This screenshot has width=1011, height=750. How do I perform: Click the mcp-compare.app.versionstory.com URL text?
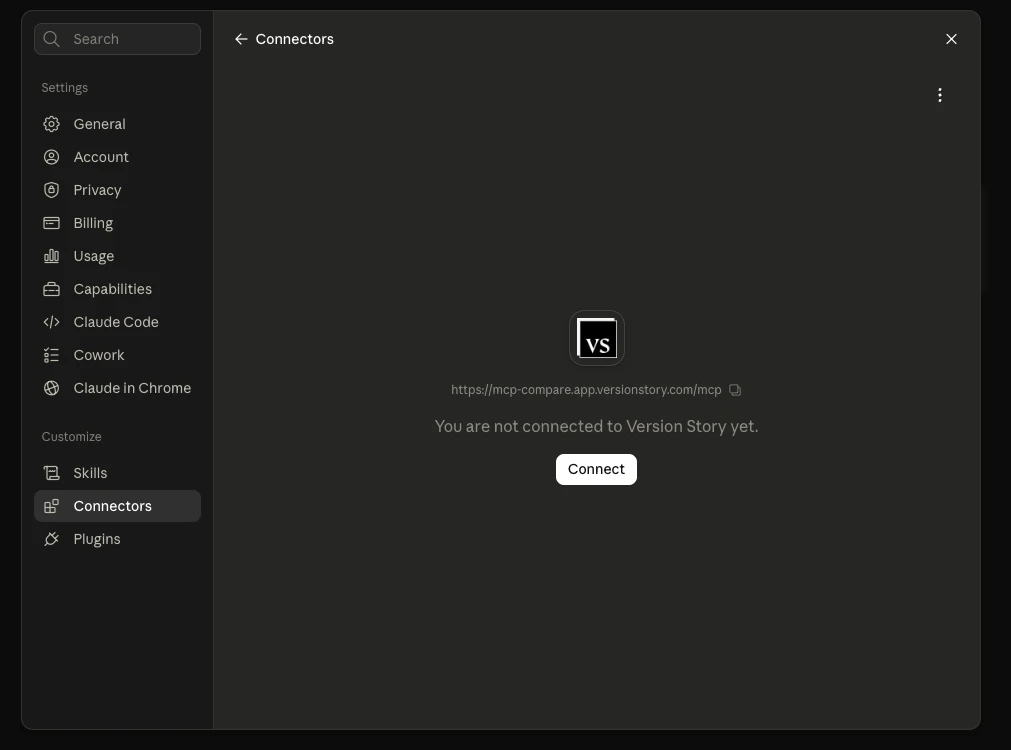coord(586,390)
